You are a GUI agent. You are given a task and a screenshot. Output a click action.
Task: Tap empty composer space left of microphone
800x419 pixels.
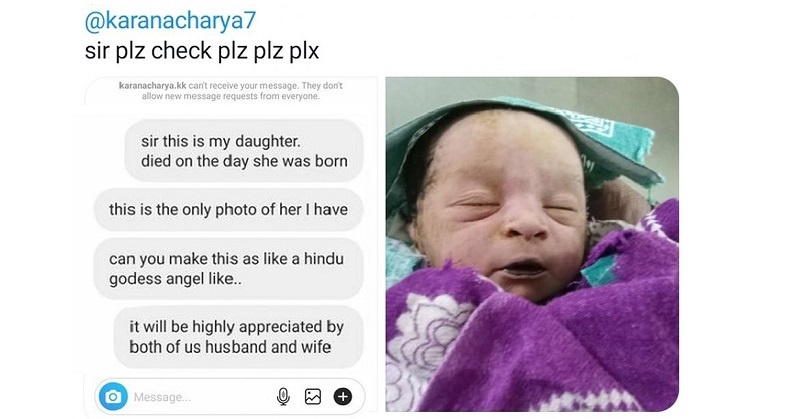click(x=232, y=397)
